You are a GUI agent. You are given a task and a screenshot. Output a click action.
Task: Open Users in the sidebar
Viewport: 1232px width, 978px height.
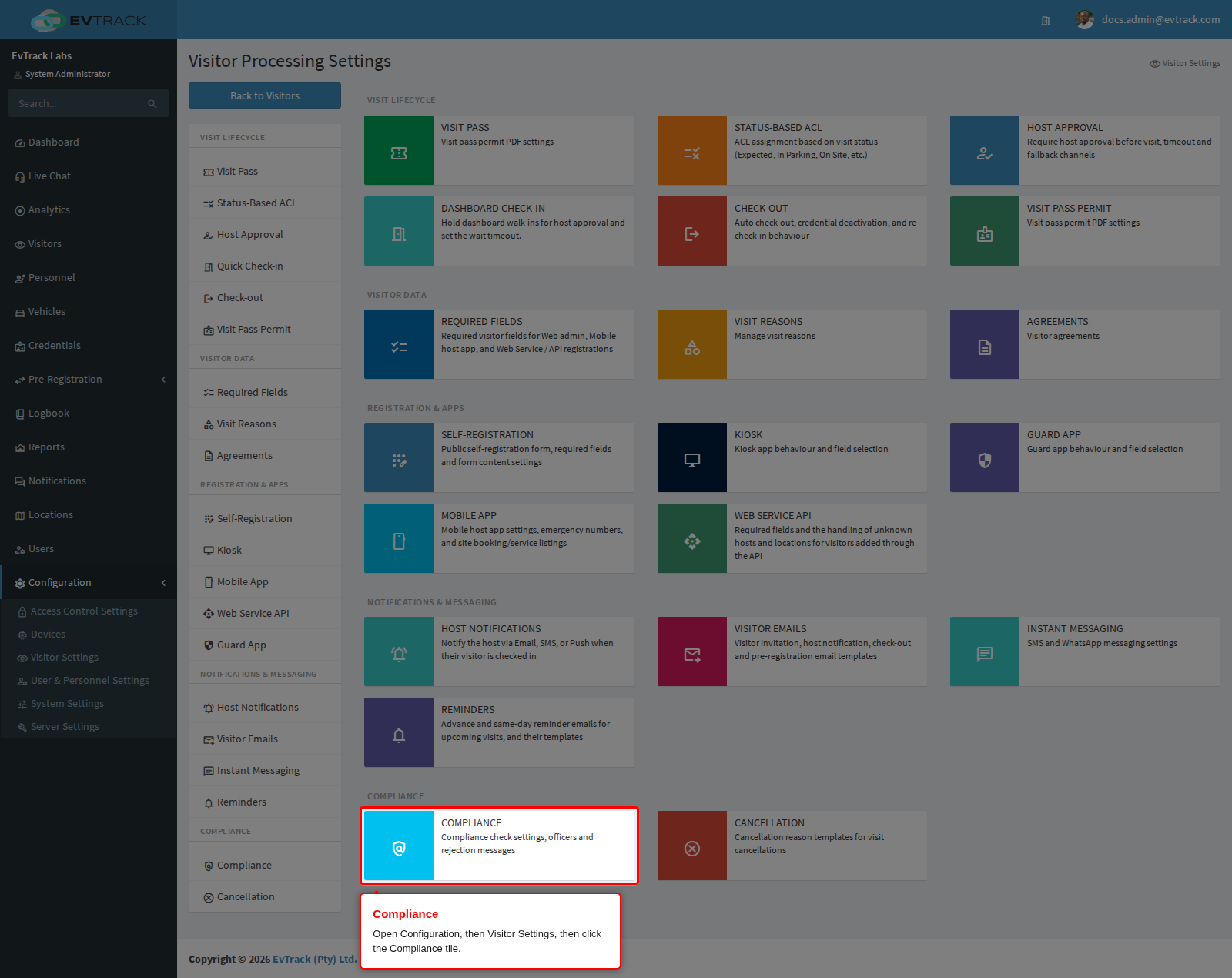tap(89, 549)
